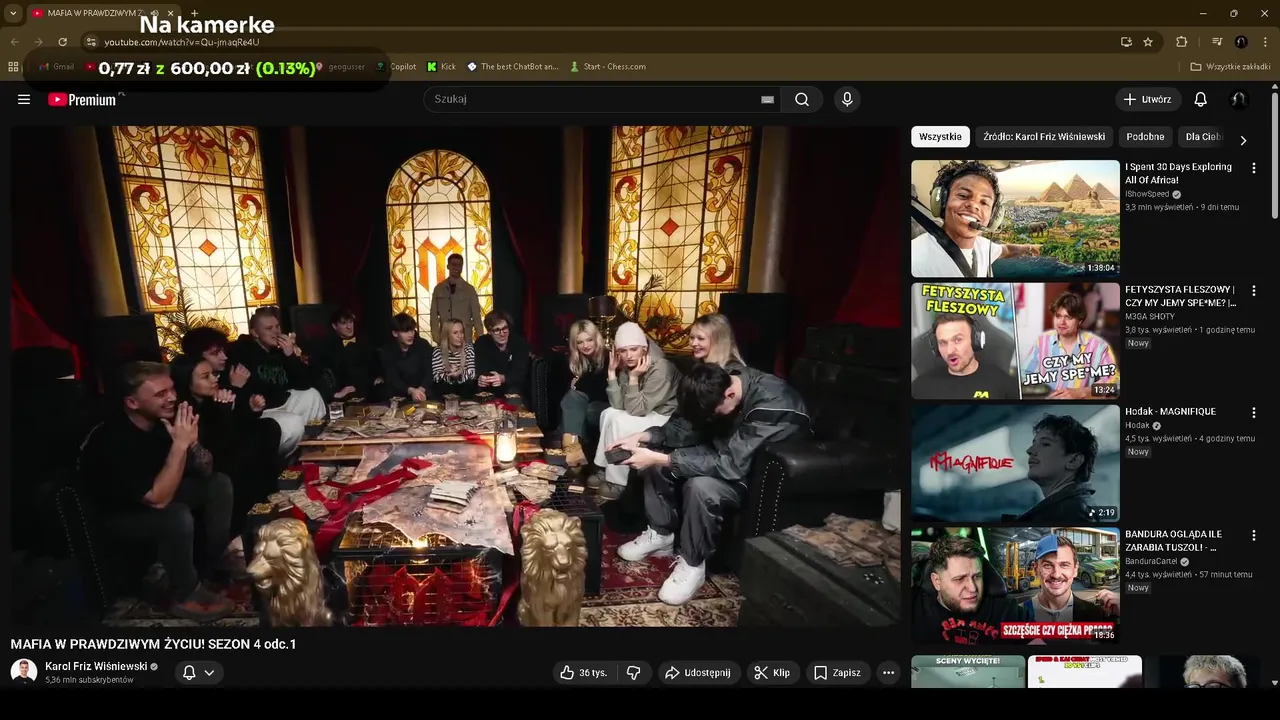
Task: Open browser media control icon
Action: 1217,42
